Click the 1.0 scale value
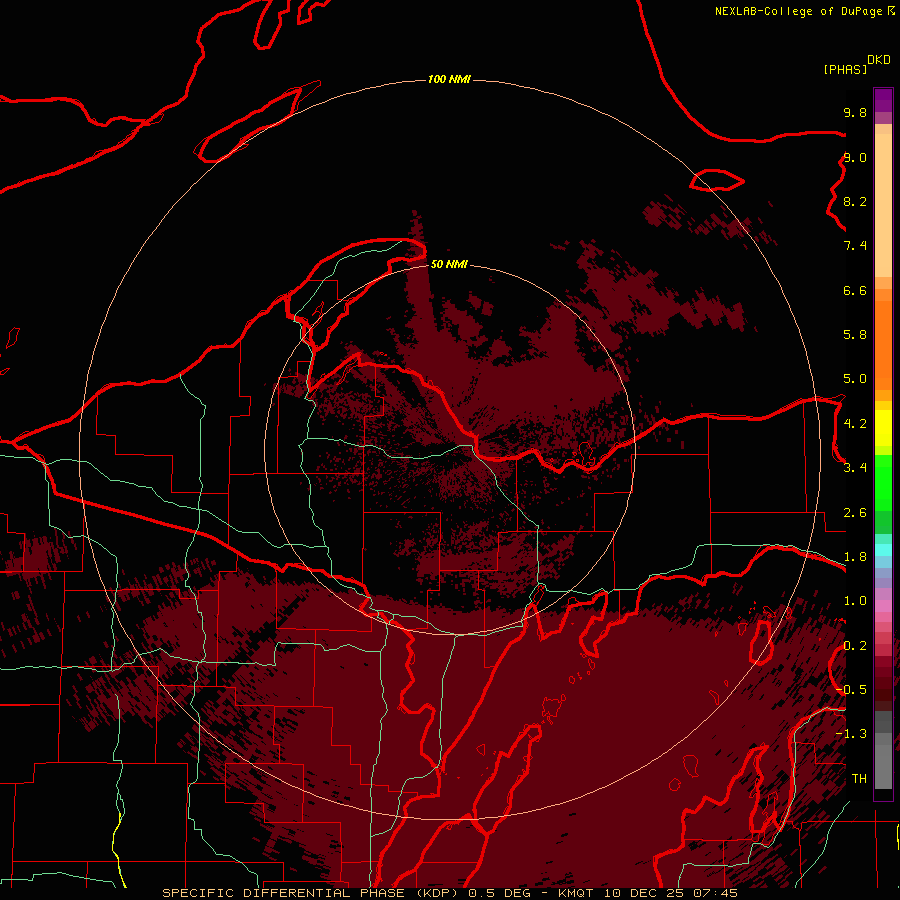 (x=855, y=600)
